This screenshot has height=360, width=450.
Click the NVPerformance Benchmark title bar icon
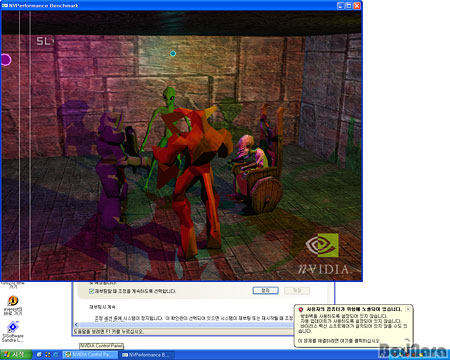5,6
